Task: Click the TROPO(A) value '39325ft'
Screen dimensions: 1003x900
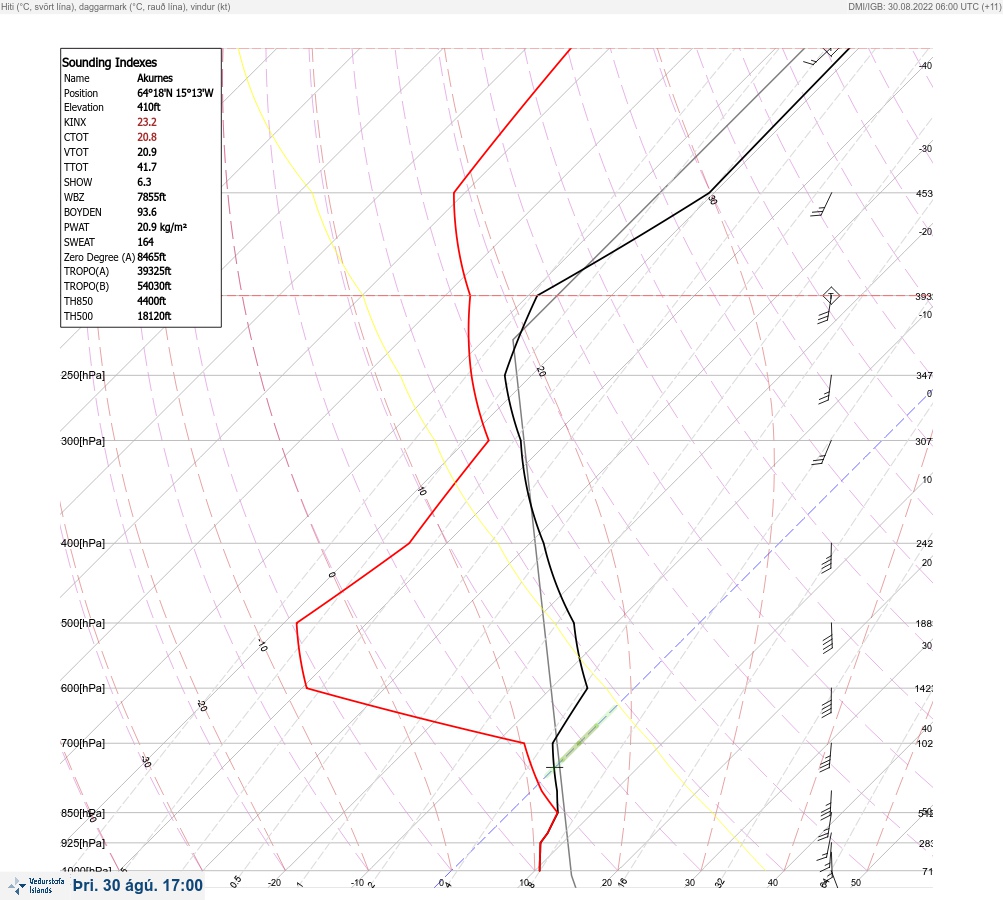Action: tap(154, 271)
